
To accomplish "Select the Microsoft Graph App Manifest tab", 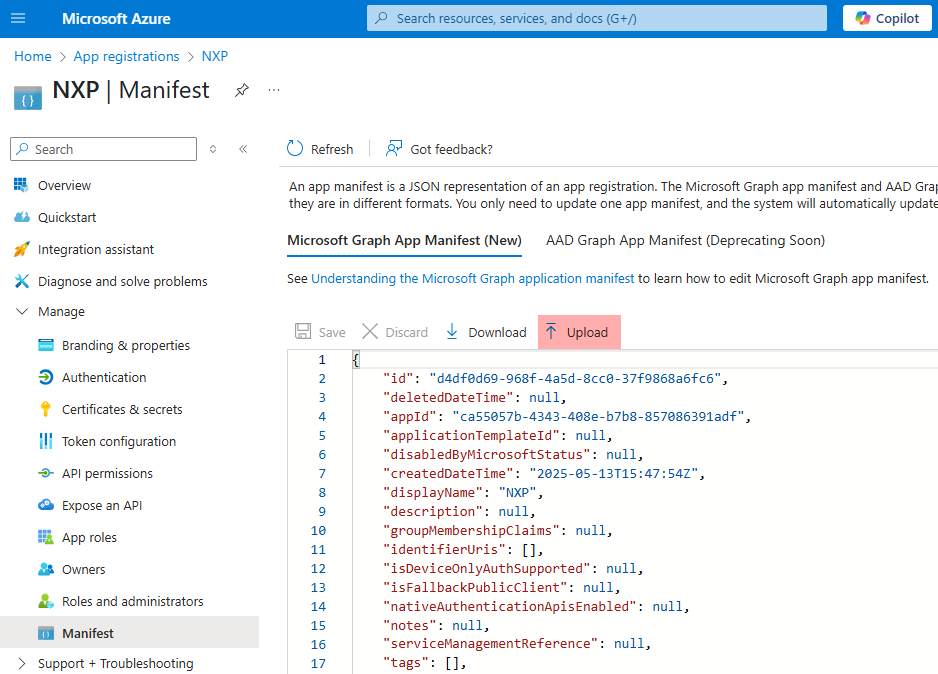I will [404, 240].
